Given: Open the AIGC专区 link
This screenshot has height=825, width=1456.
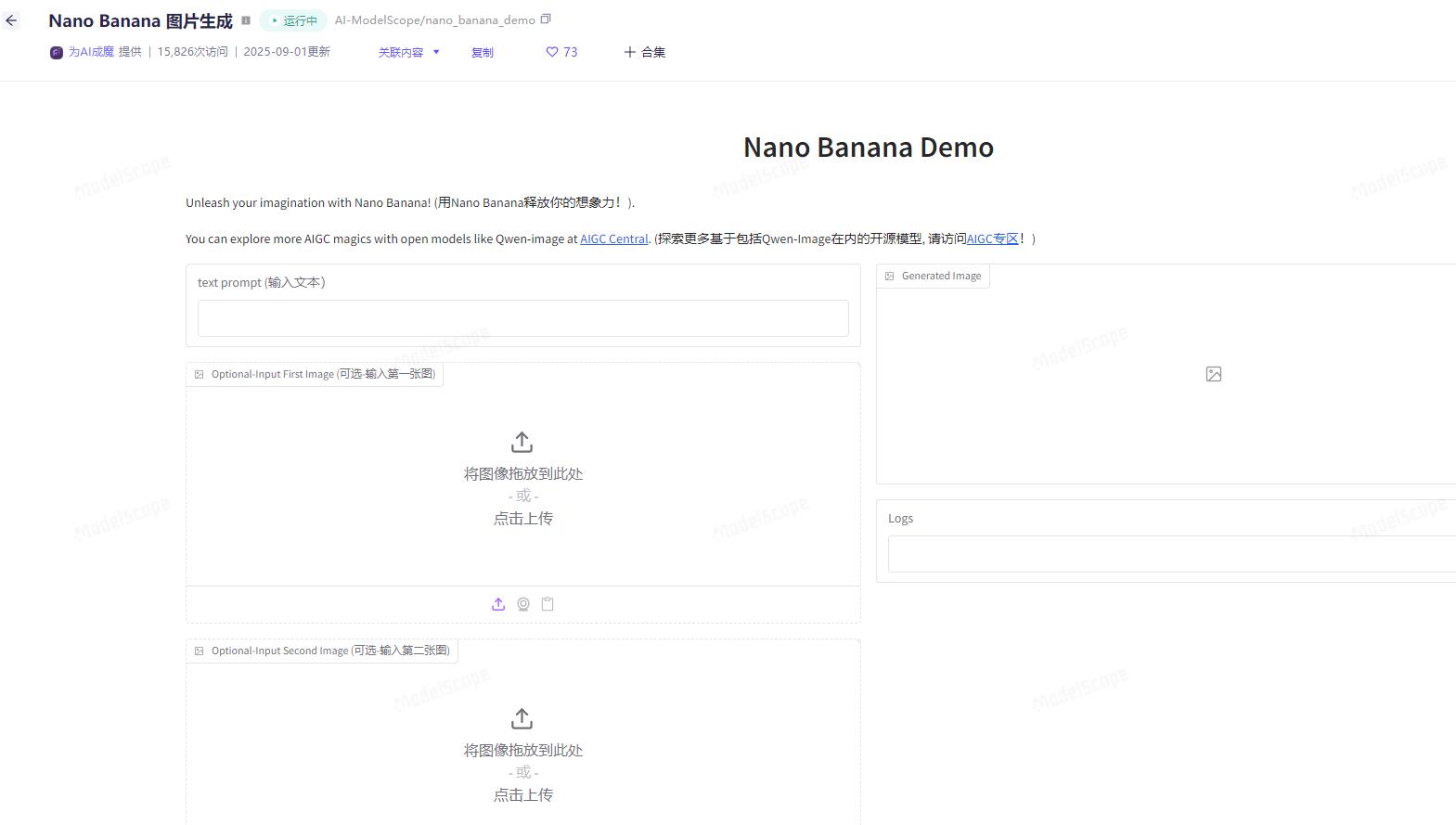Looking at the screenshot, I should (993, 238).
